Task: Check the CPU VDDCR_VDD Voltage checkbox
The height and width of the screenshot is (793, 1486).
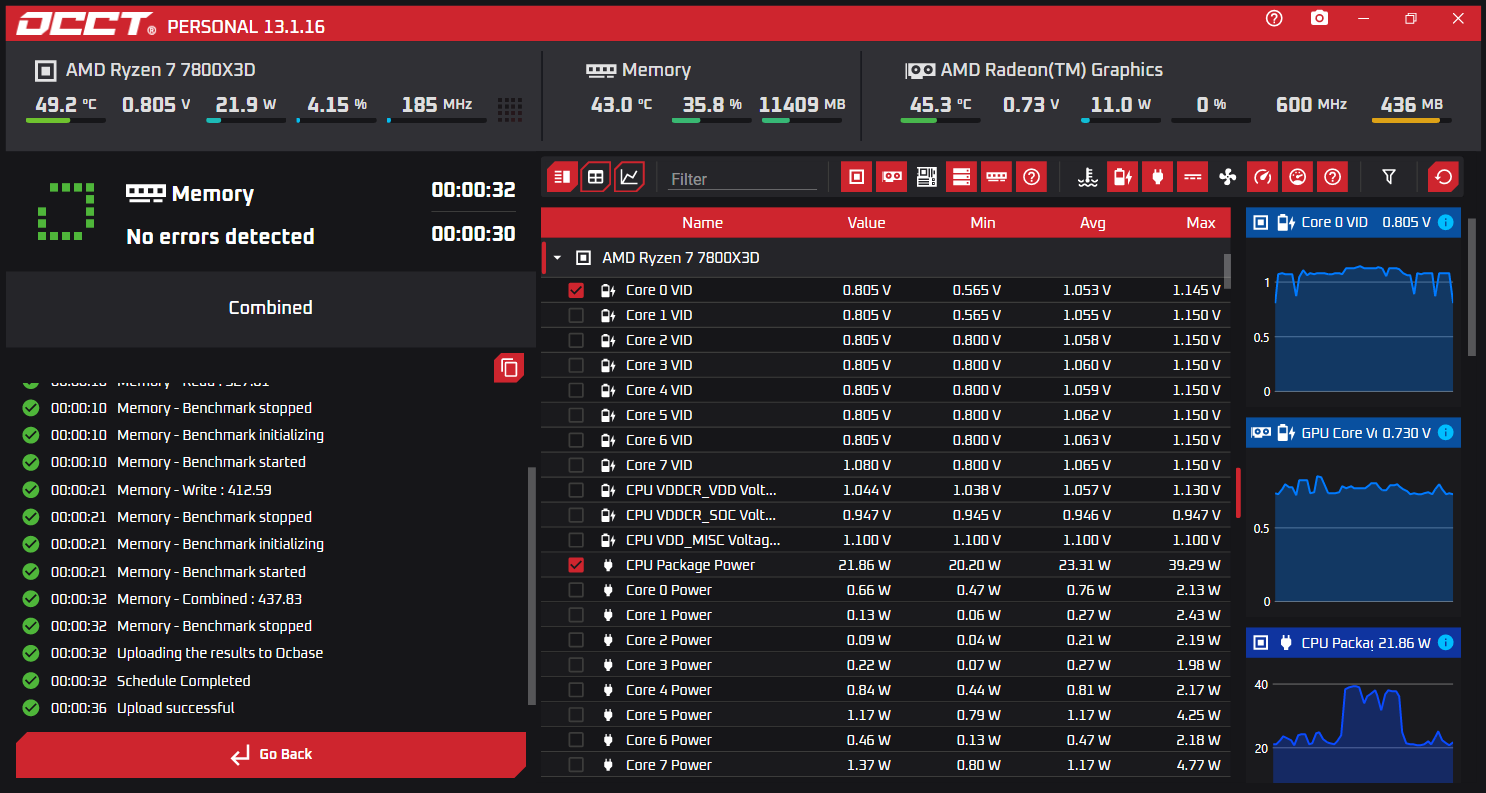Action: [576, 490]
